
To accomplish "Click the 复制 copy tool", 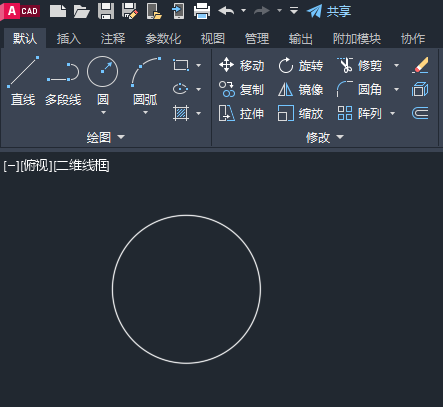I will point(241,89).
